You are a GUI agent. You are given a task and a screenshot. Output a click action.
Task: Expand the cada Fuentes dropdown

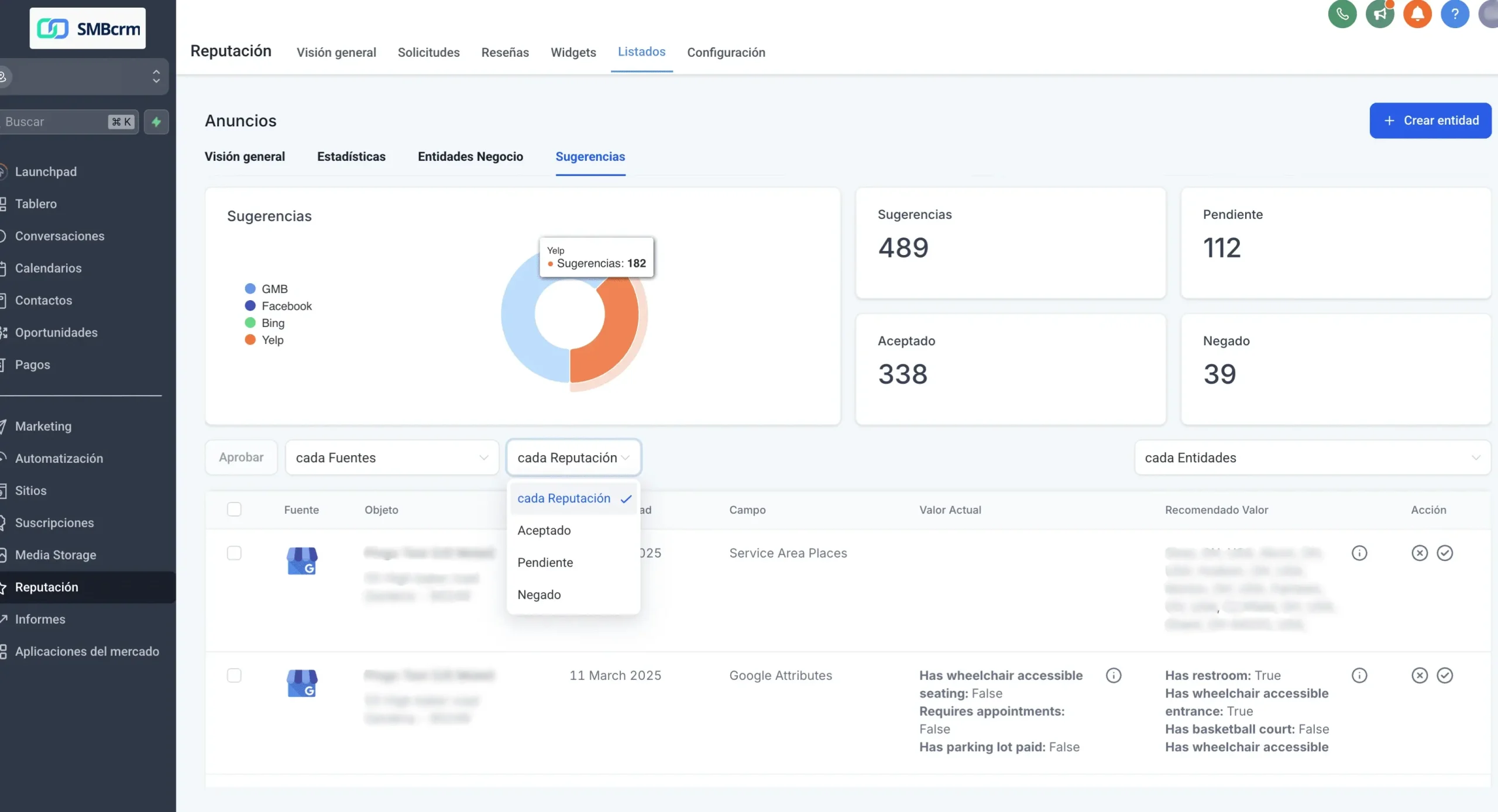click(x=392, y=457)
